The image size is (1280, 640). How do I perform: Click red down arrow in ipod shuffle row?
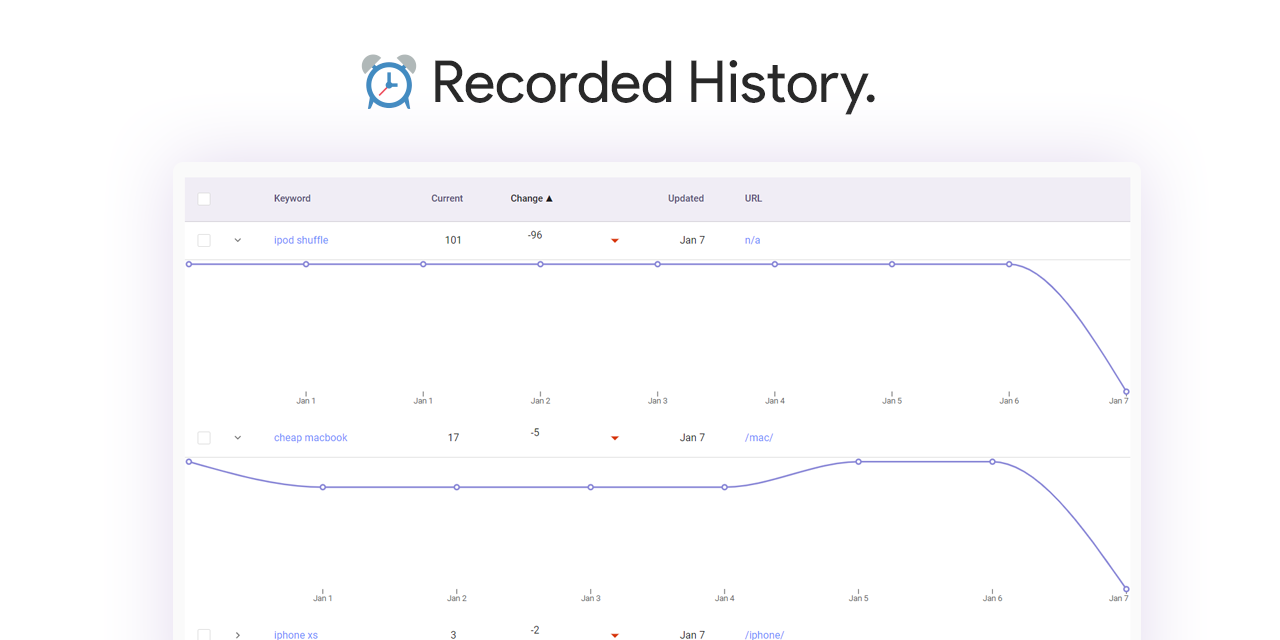[x=615, y=241]
